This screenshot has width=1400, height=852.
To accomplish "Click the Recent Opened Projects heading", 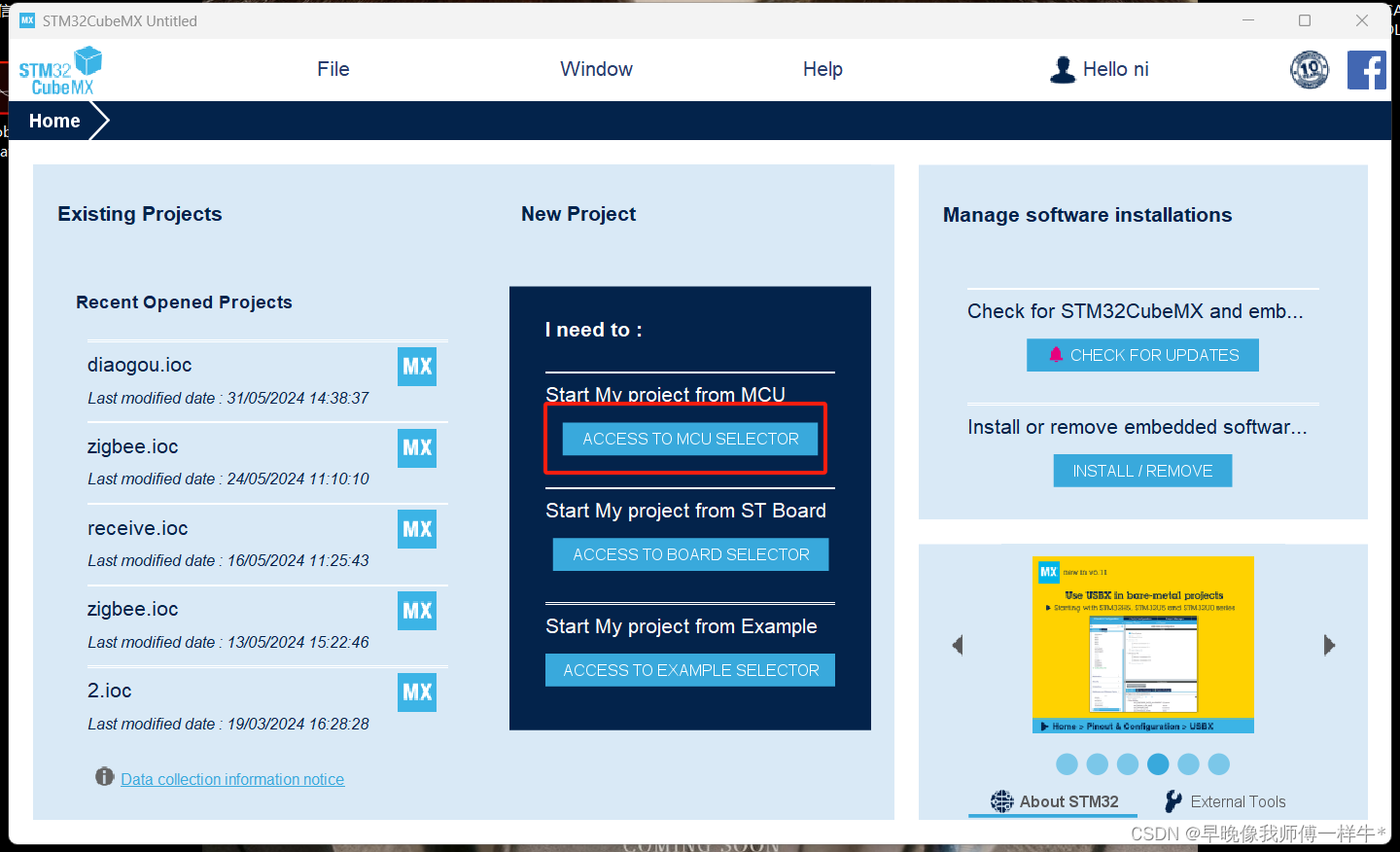I will 184,302.
